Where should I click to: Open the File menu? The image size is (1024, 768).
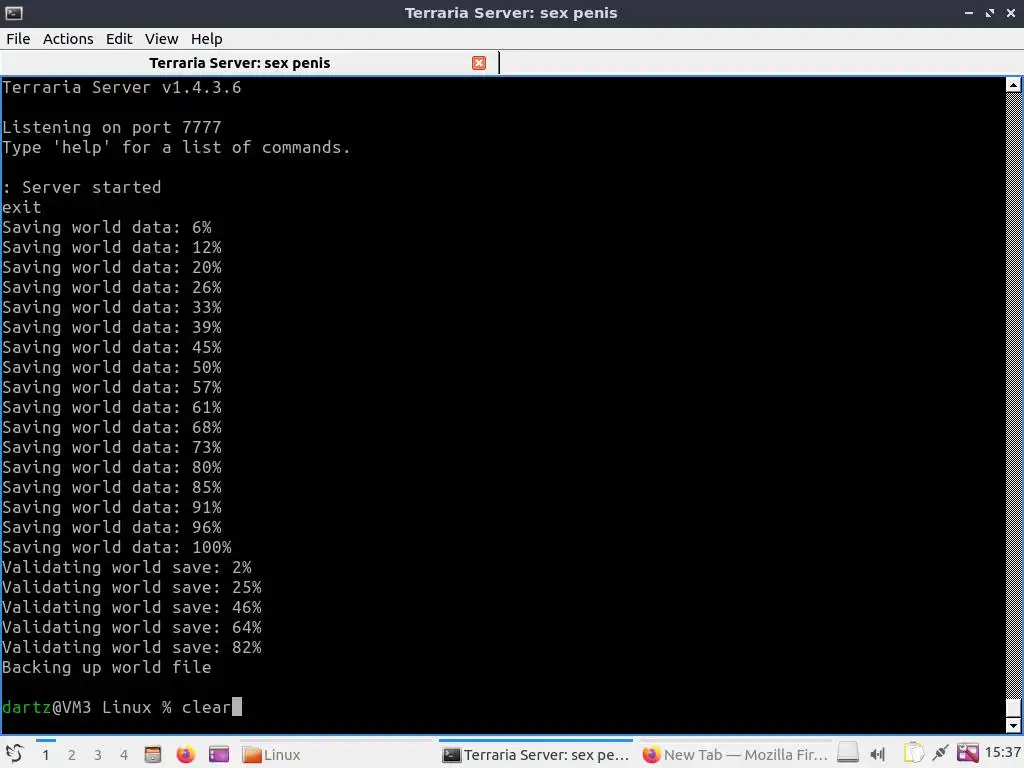18,39
